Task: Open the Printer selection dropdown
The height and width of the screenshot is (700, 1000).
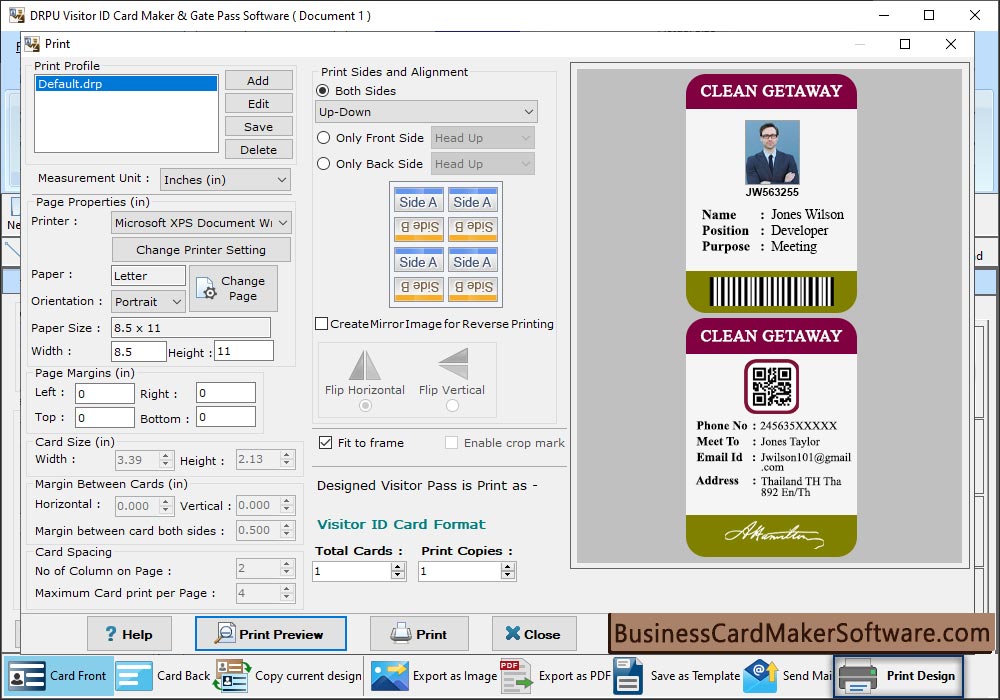Action: pos(202,222)
